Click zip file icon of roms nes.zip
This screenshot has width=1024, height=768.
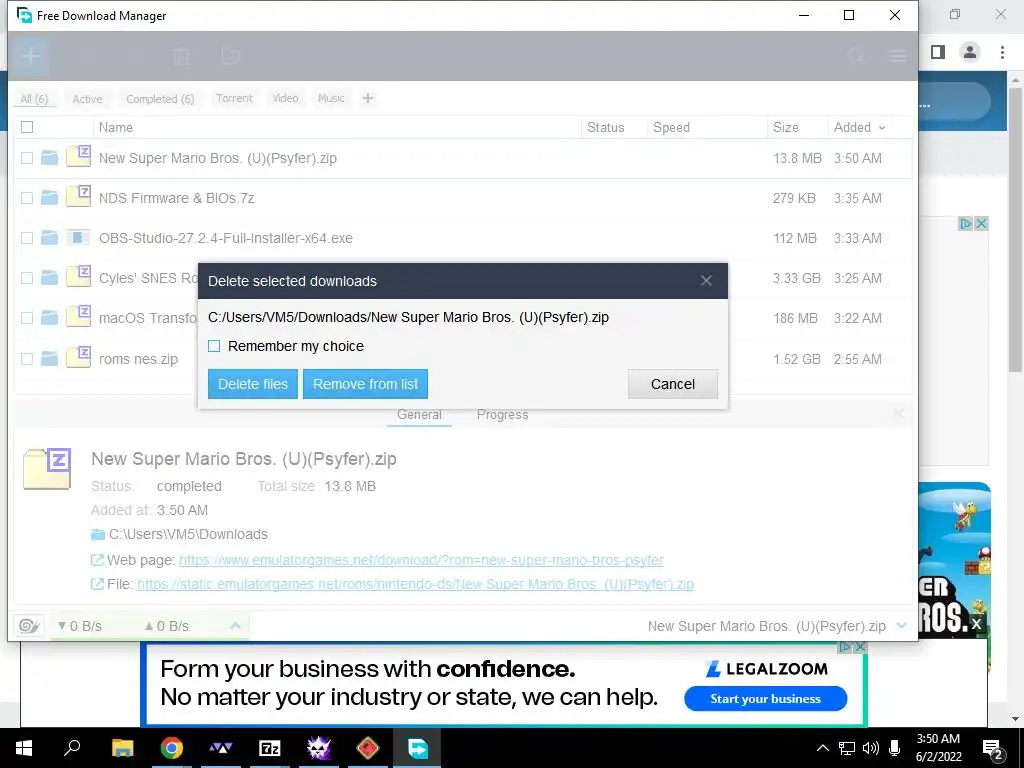[x=78, y=357]
